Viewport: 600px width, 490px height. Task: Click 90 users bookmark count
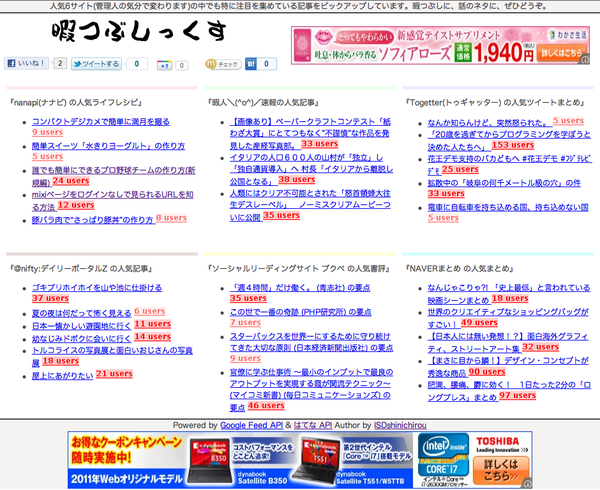coord(487,371)
